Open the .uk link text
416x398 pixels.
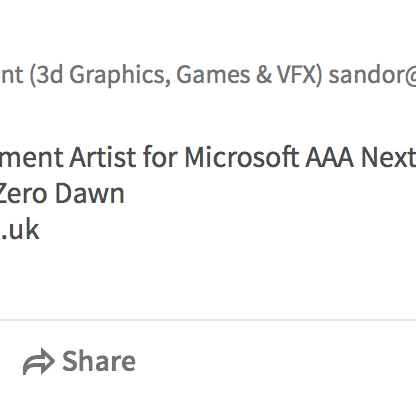(20, 229)
